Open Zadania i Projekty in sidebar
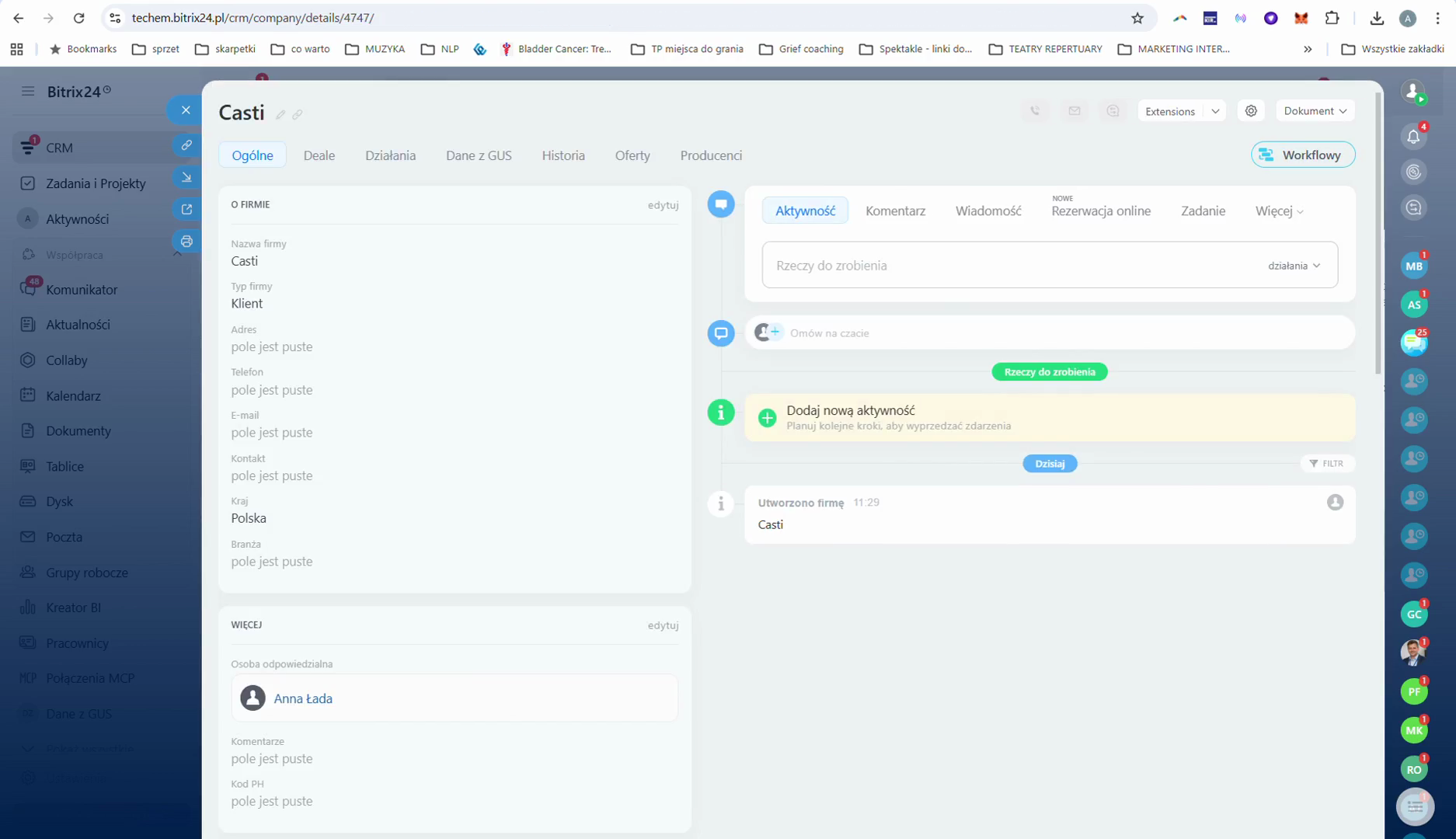 coord(96,183)
